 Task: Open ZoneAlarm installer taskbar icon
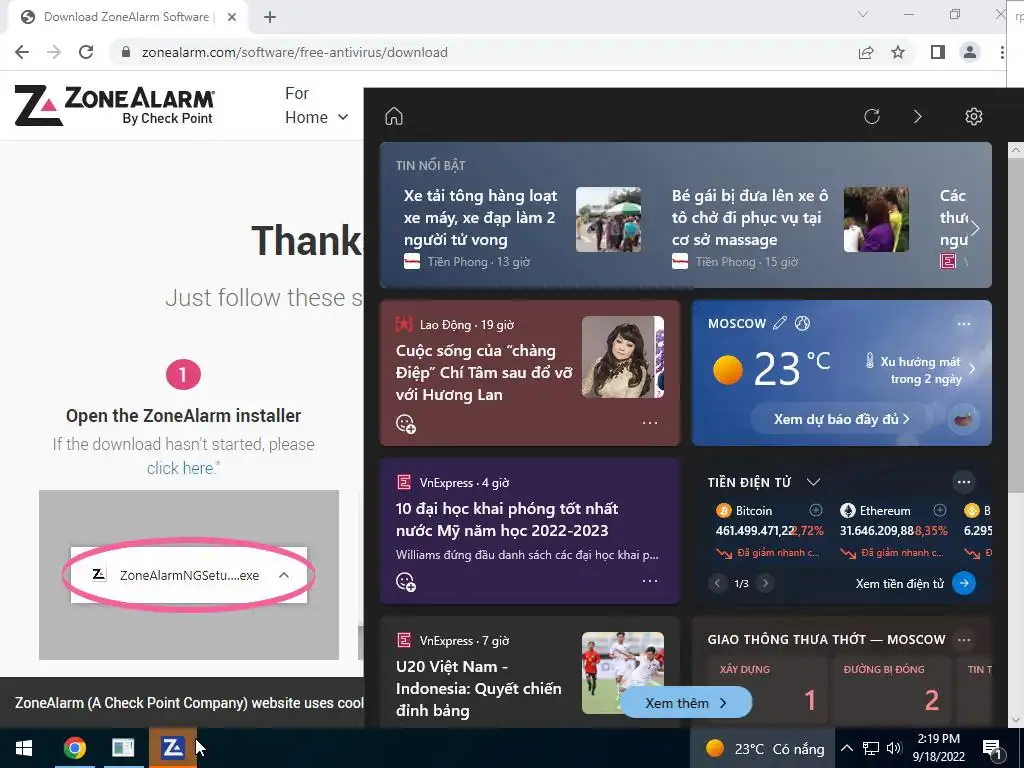coord(172,748)
